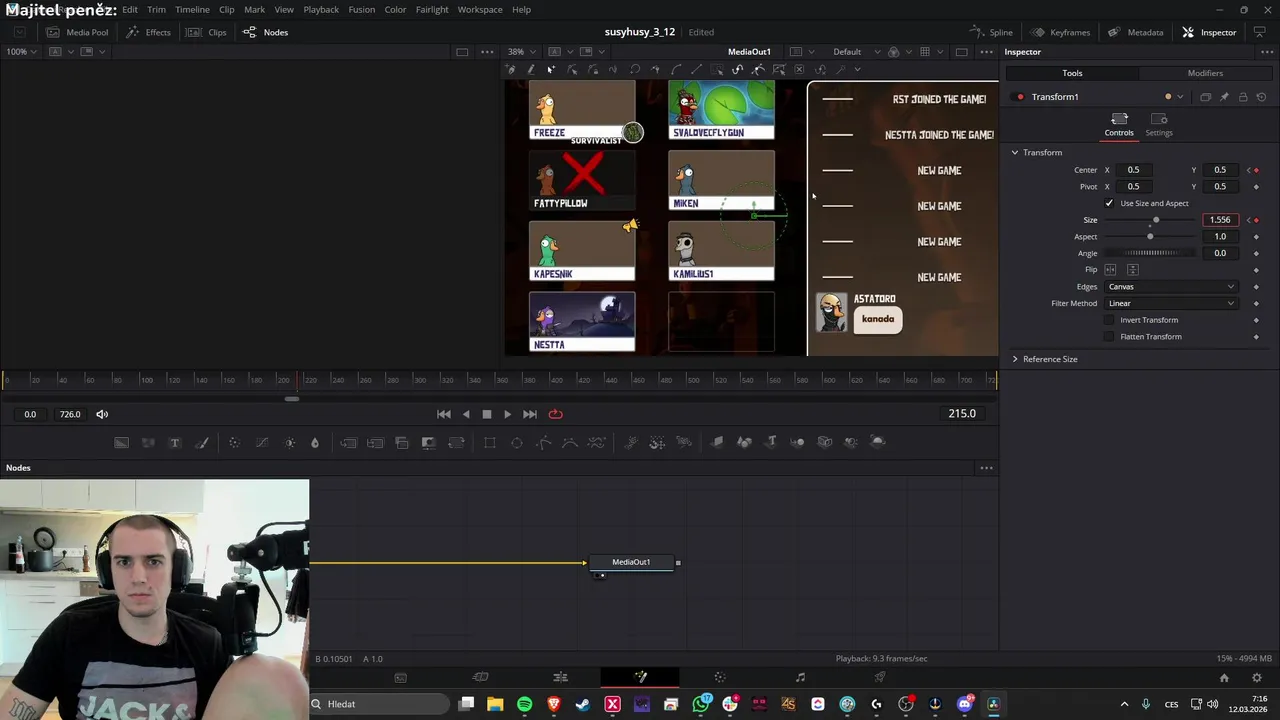Open the Fairlight menu
This screenshot has height=720, width=1280.
(x=432, y=9)
